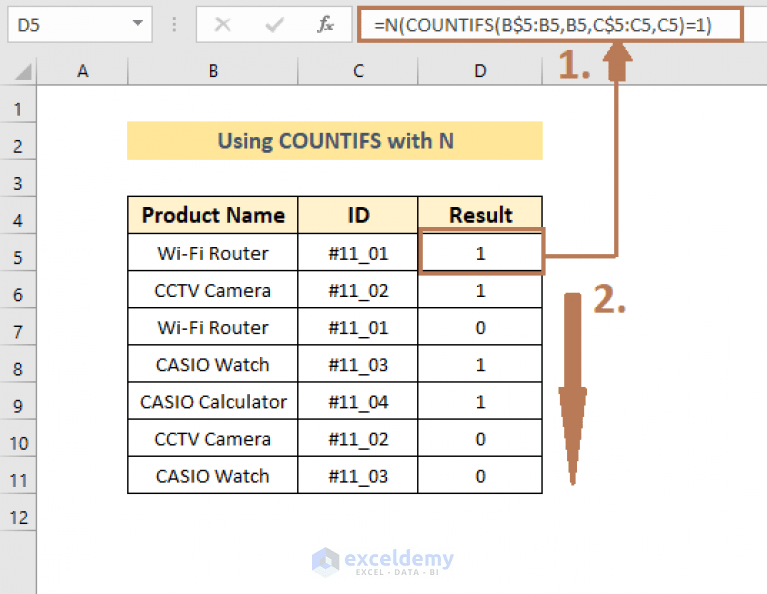
Task: Select result cell in row 10
Action: point(480,438)
